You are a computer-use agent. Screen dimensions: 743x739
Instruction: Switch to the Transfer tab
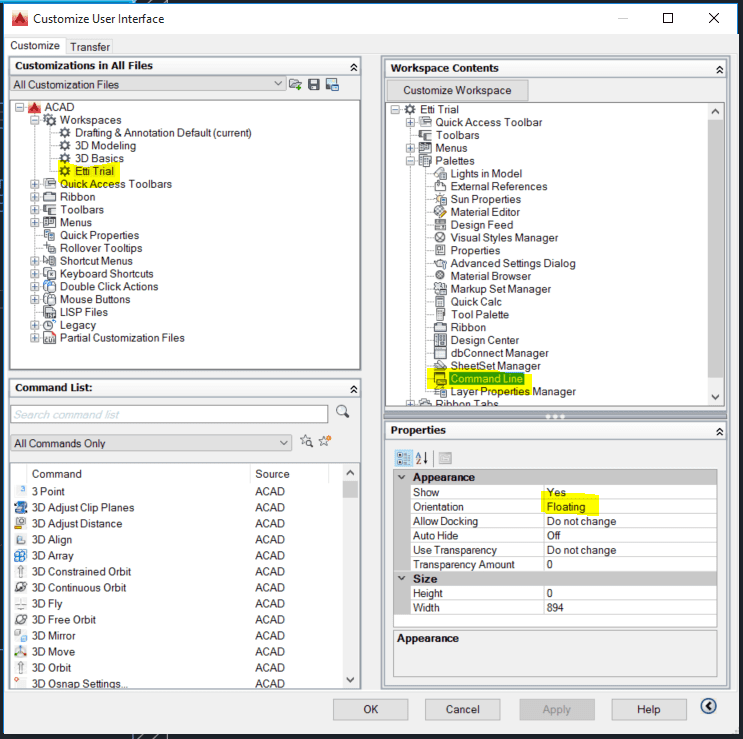90,47
